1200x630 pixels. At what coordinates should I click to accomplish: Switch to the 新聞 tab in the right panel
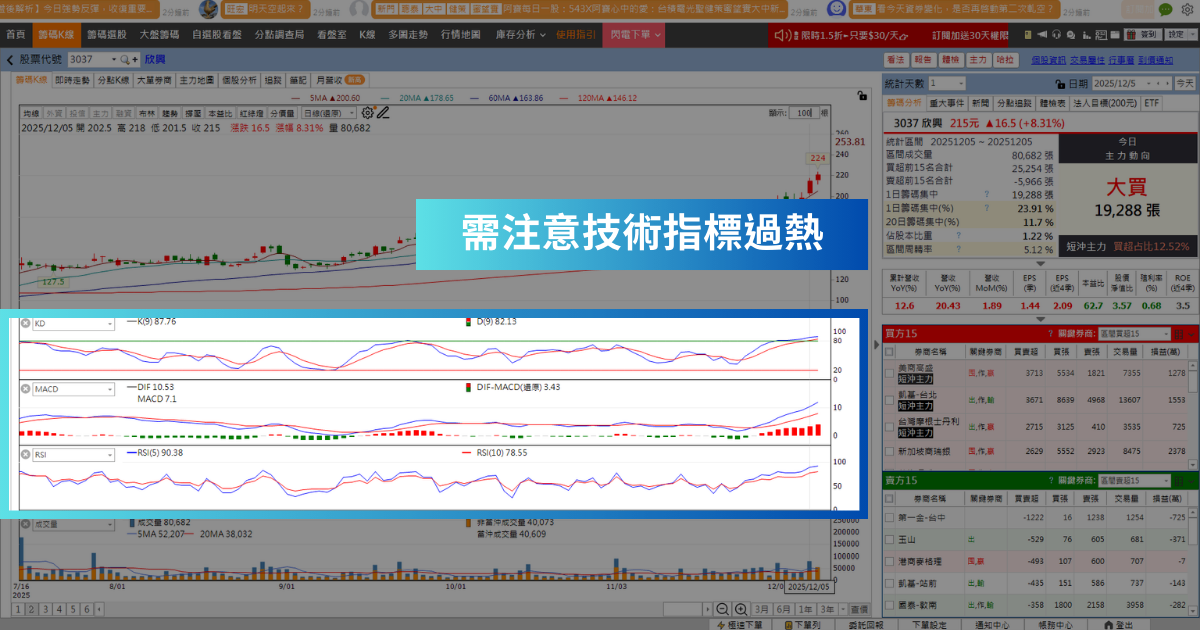pos(980,102)
